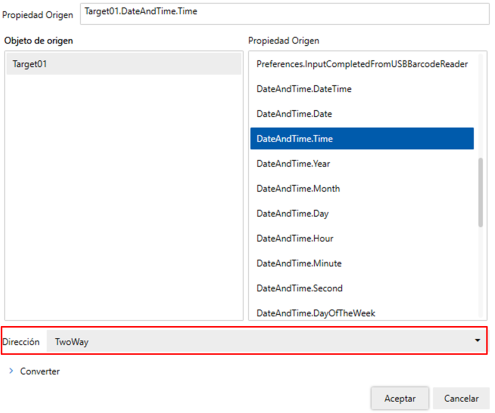Image resolution: width=495 pixels, height=413 pixels.
Task: Pick DateAndTime.Minute from the list
Action: click(362, 263)
